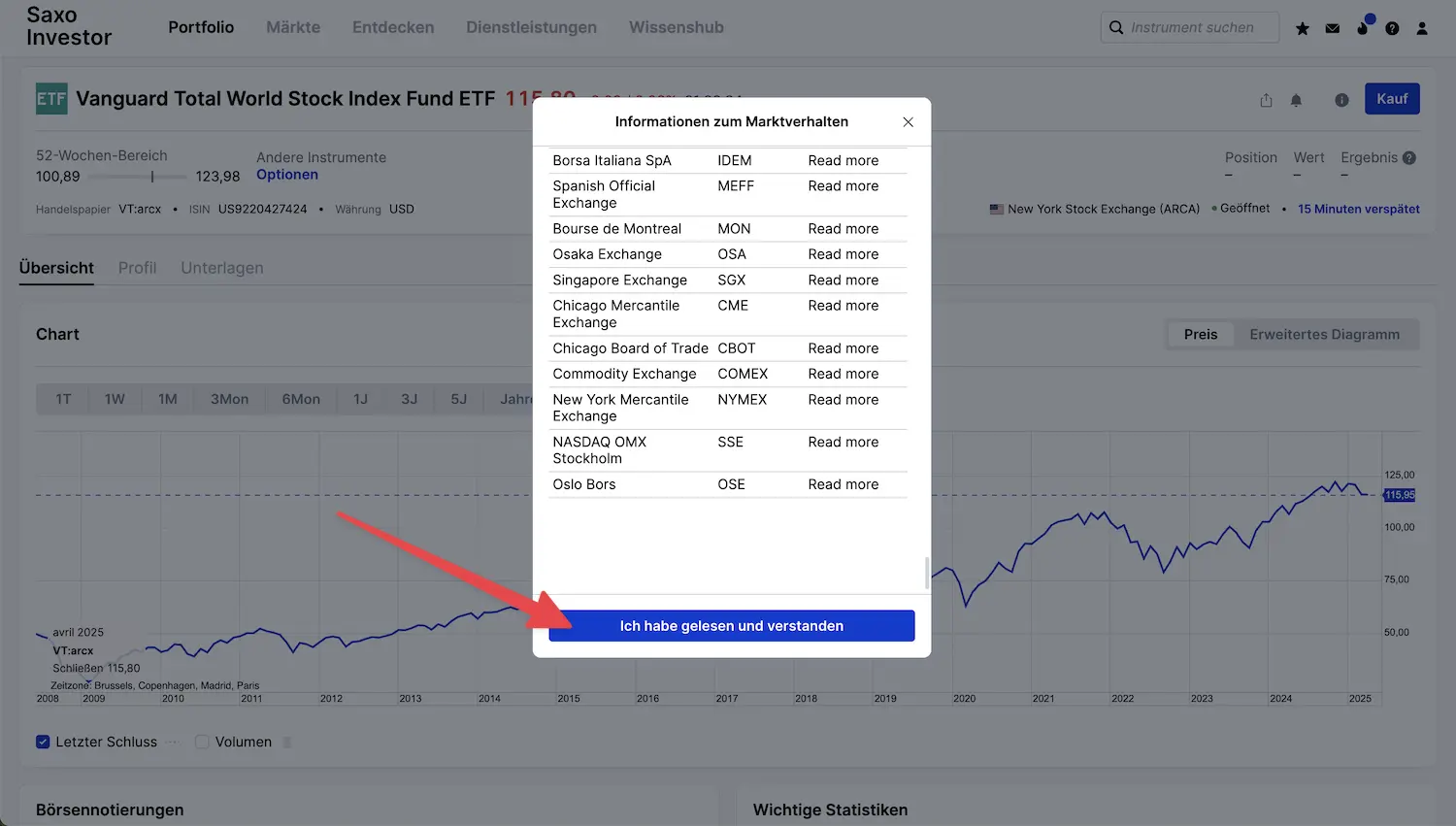Open the help question mark icon
The height and width of the screenshot is (826, 1456).
coord(1392,29)
